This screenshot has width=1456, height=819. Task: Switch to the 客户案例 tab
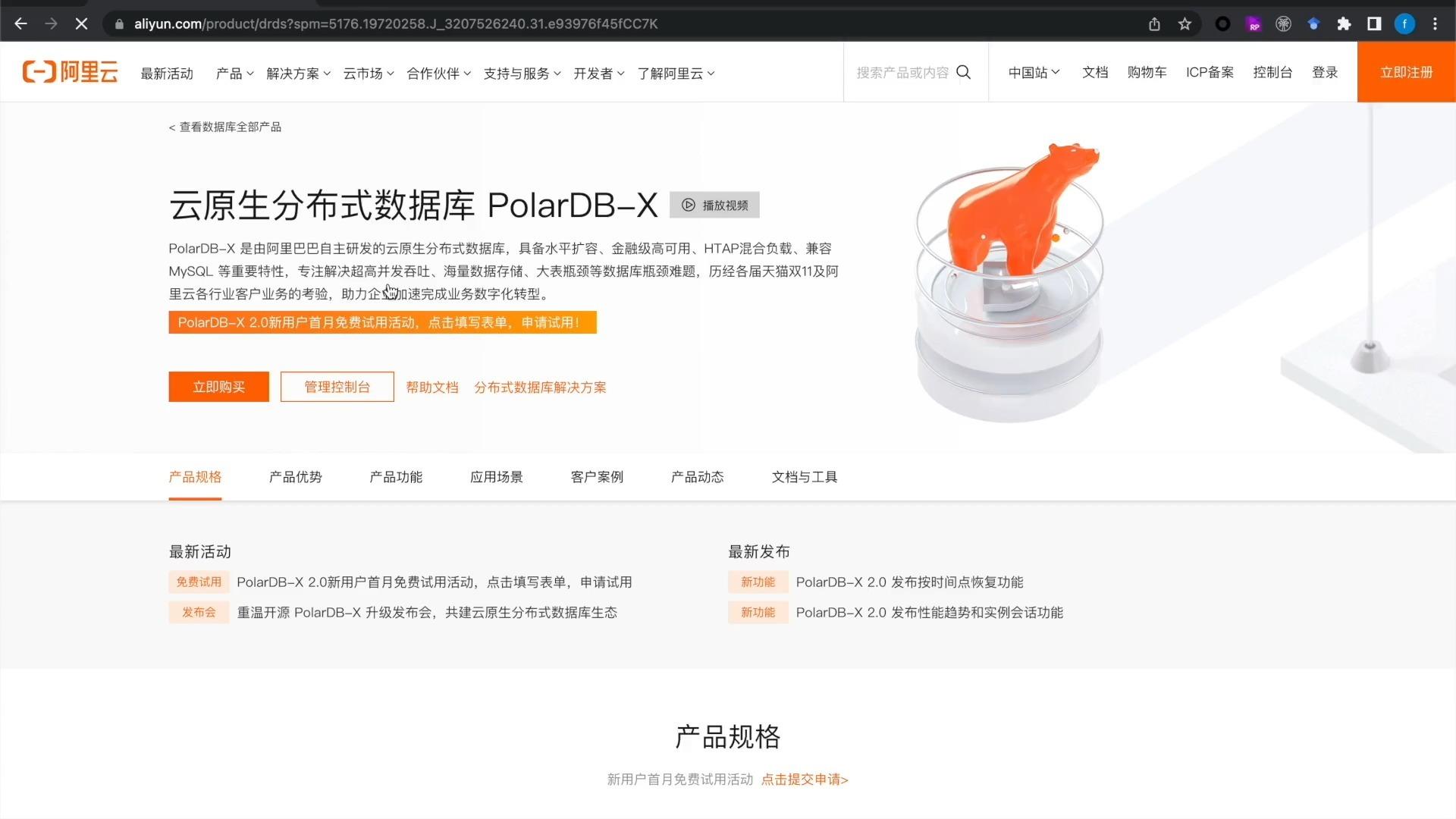[597, 477]
